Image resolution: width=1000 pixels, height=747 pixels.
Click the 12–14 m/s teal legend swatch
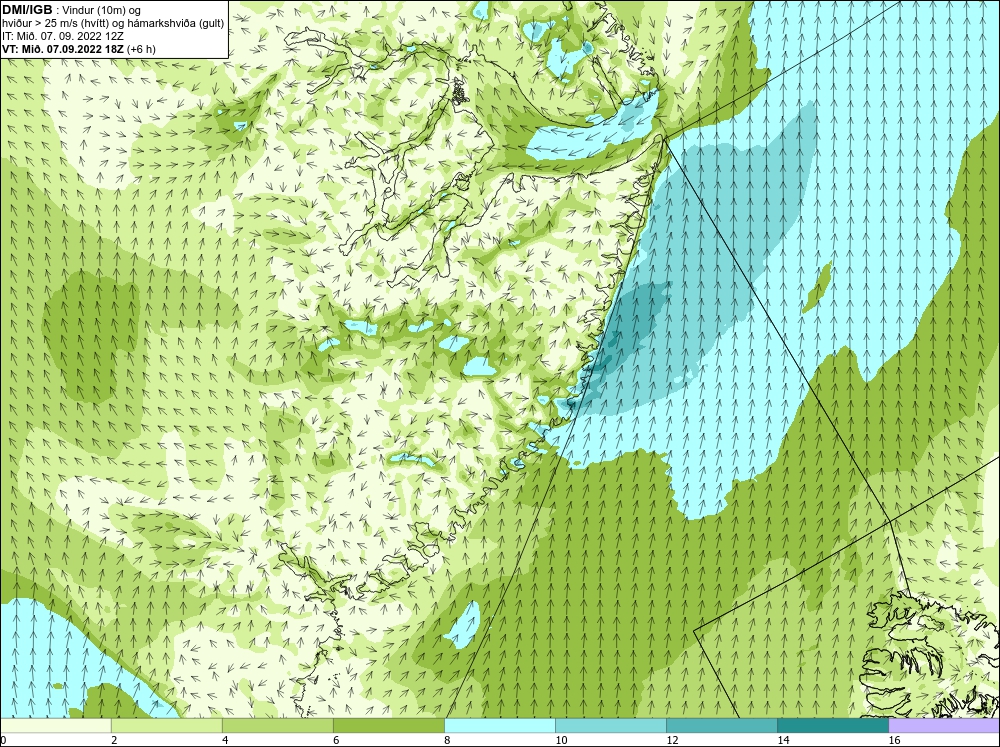coord(721,726)
